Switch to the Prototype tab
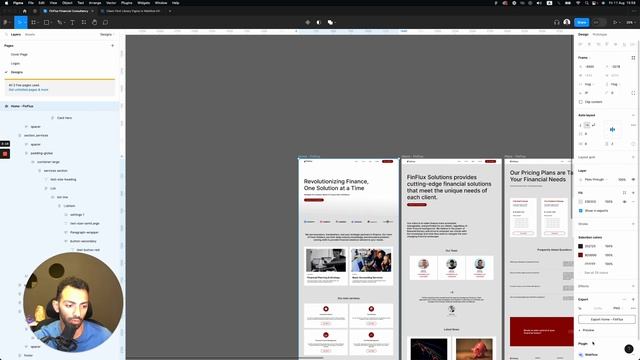Screen dimensions: 640x360 600,35
